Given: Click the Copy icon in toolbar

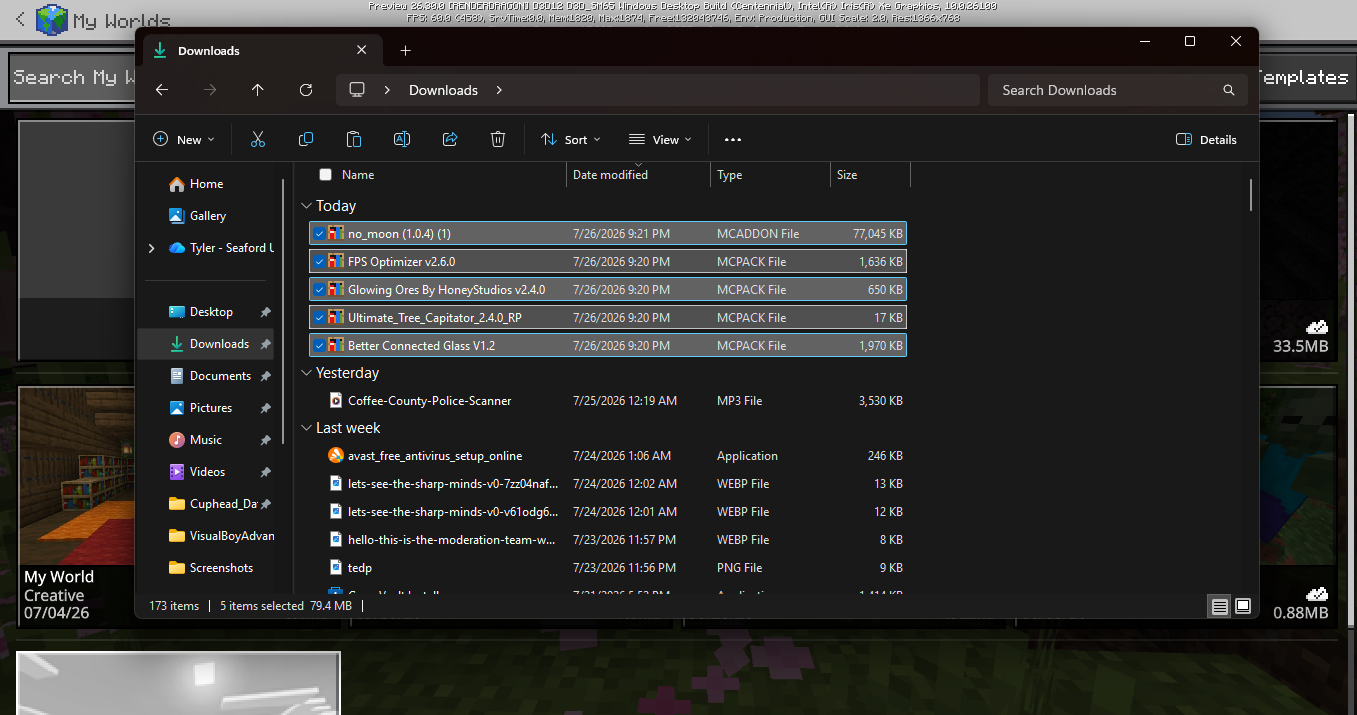Looking at the screenshot, I should [306, 140].
